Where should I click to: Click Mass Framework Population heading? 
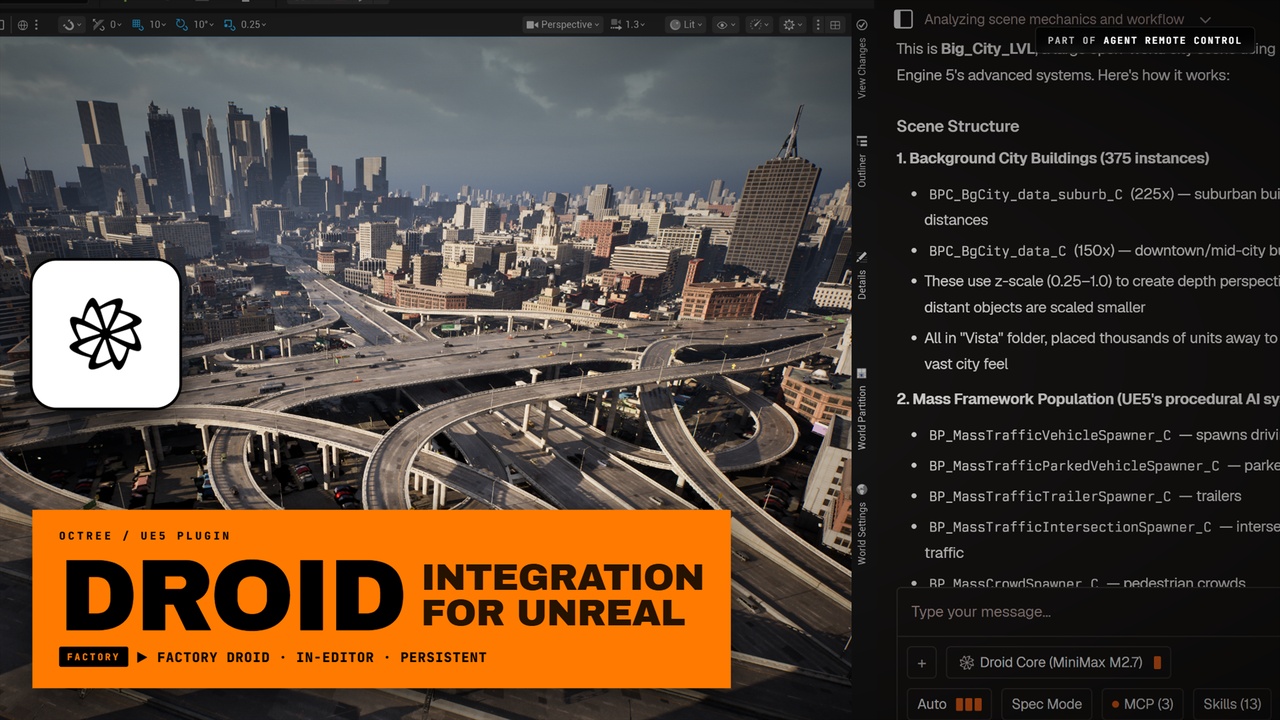(x=1088, y=399)
